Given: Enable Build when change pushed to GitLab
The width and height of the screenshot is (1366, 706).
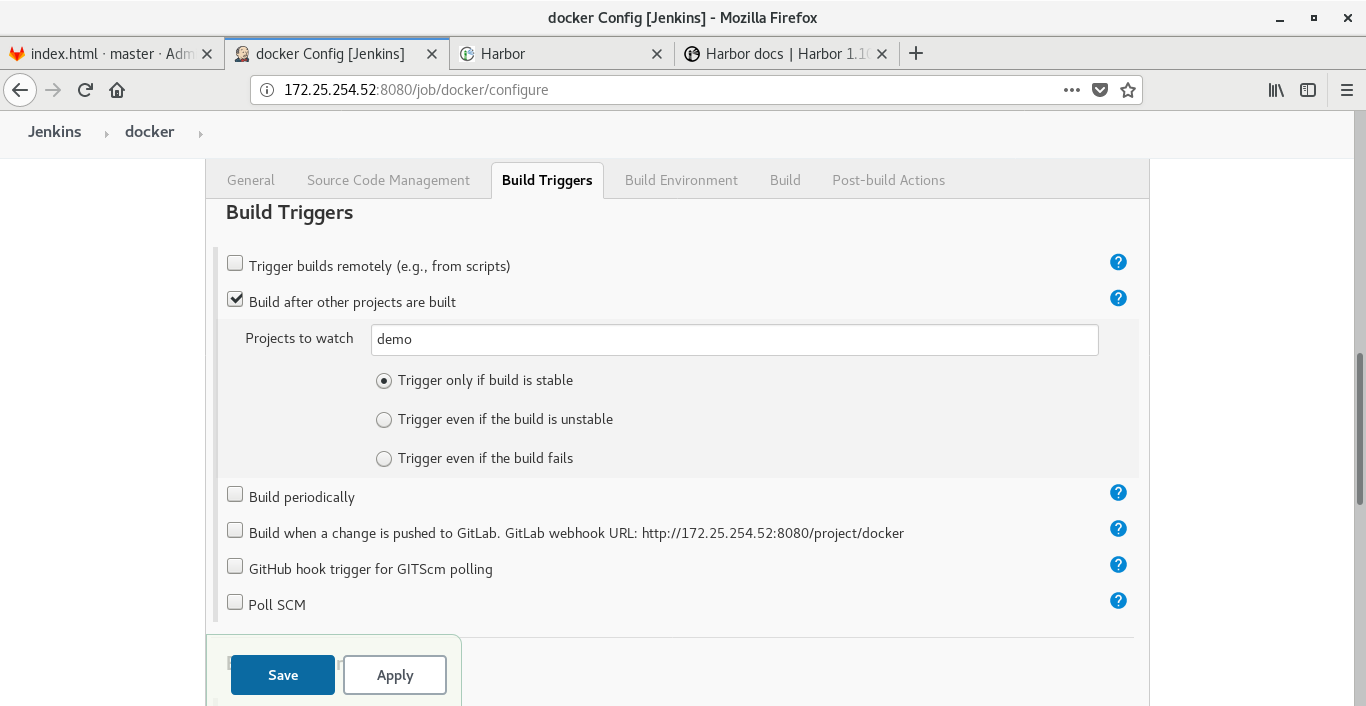Looking at the screenshot, I should [235, 530].
